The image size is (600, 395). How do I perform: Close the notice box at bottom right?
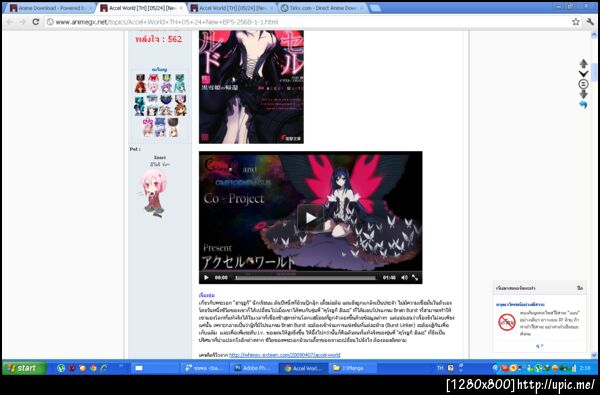[580, 288]
